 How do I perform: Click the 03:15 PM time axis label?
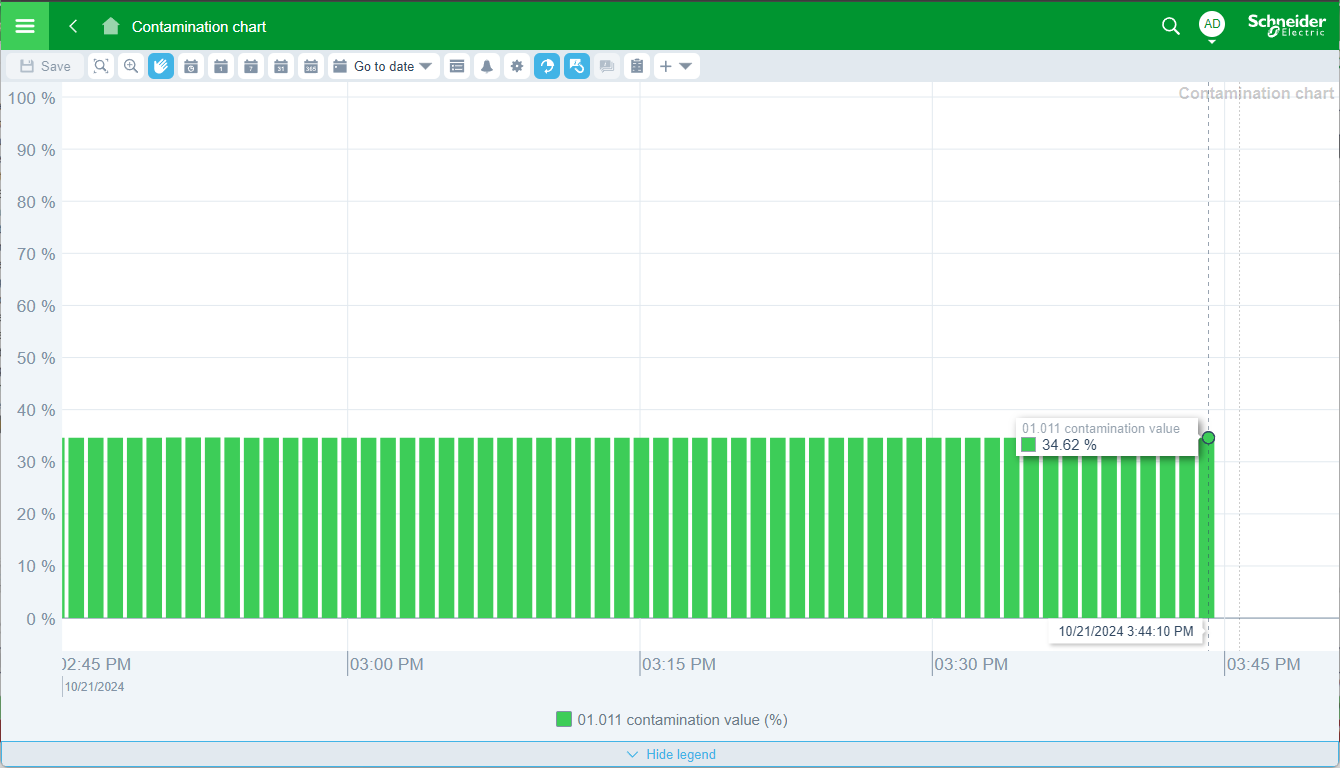click(678, 664)
